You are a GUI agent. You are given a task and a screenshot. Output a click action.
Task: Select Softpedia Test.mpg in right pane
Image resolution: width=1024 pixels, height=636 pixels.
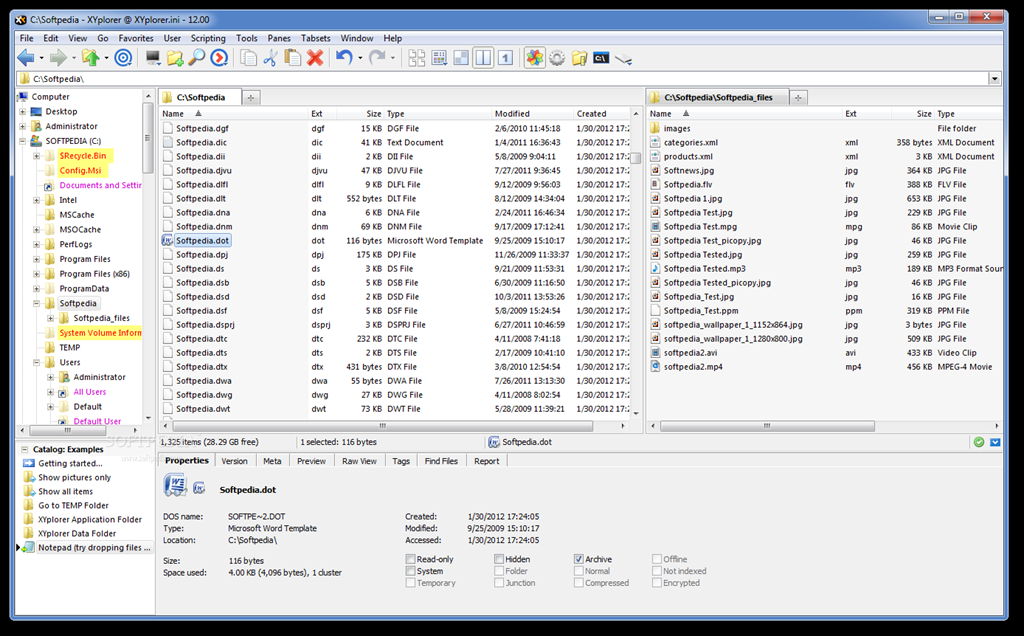(700, 227)
